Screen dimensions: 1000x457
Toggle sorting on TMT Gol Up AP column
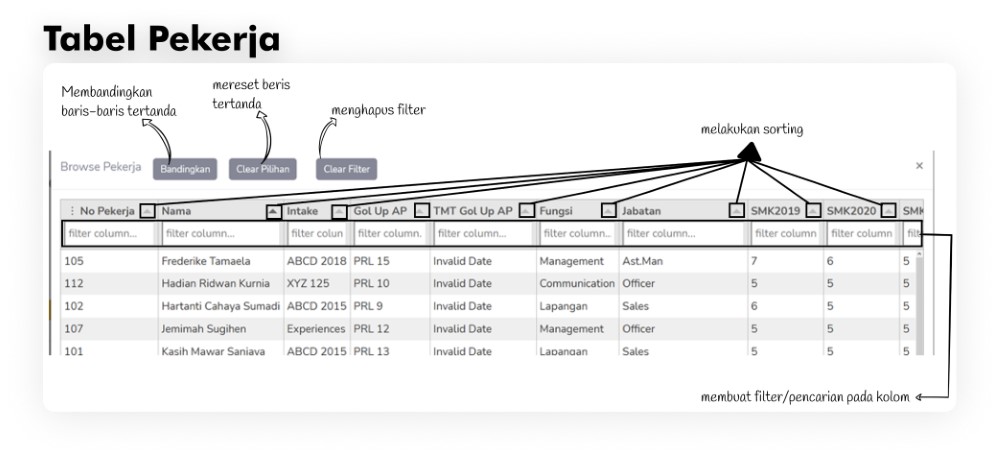point(527,211)
